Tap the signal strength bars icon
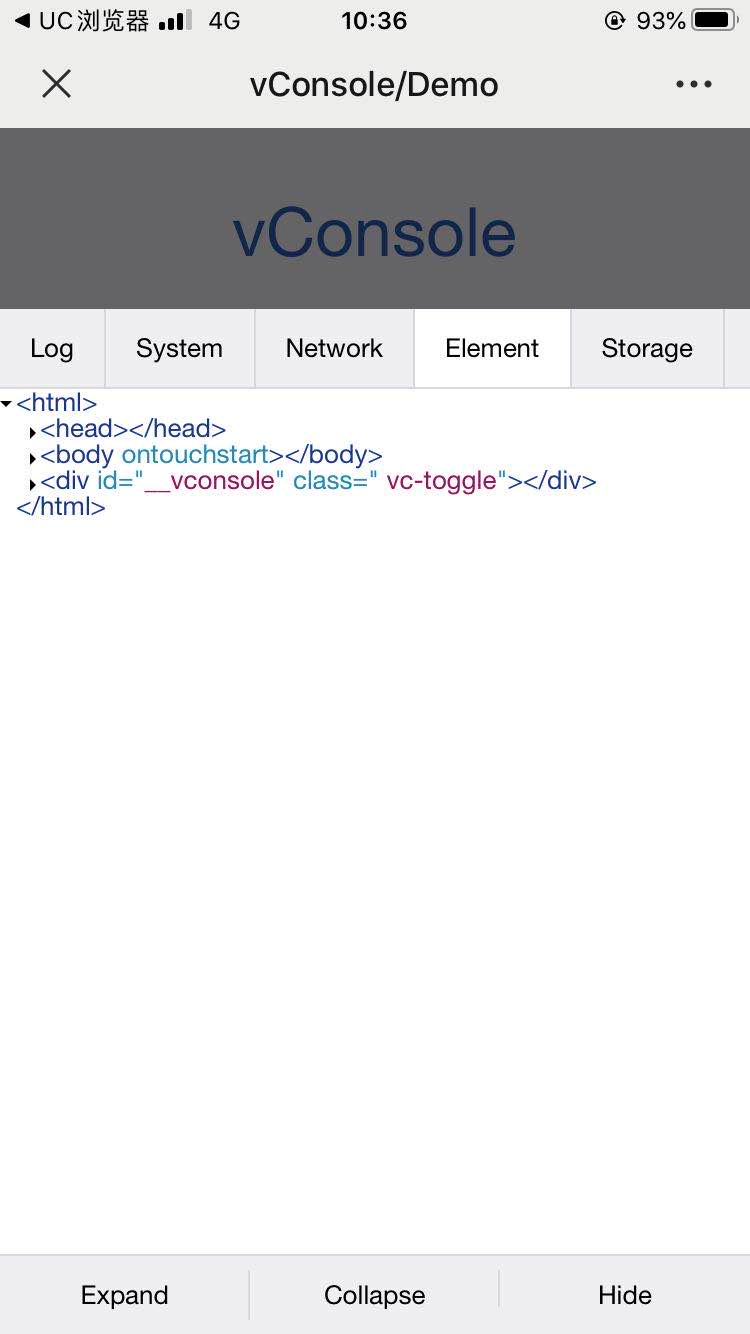750x1334 pixels. click(175, 20)
